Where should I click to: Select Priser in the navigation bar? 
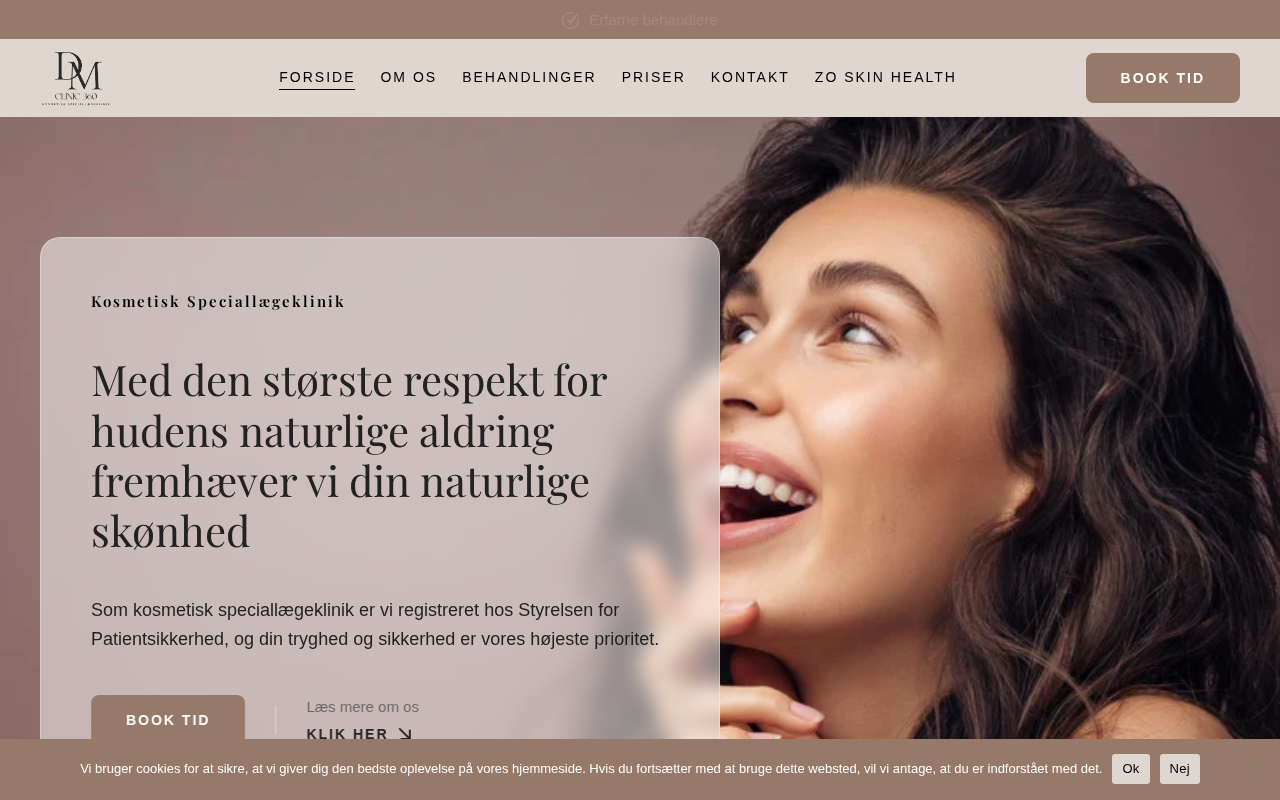tap(653, 77)
